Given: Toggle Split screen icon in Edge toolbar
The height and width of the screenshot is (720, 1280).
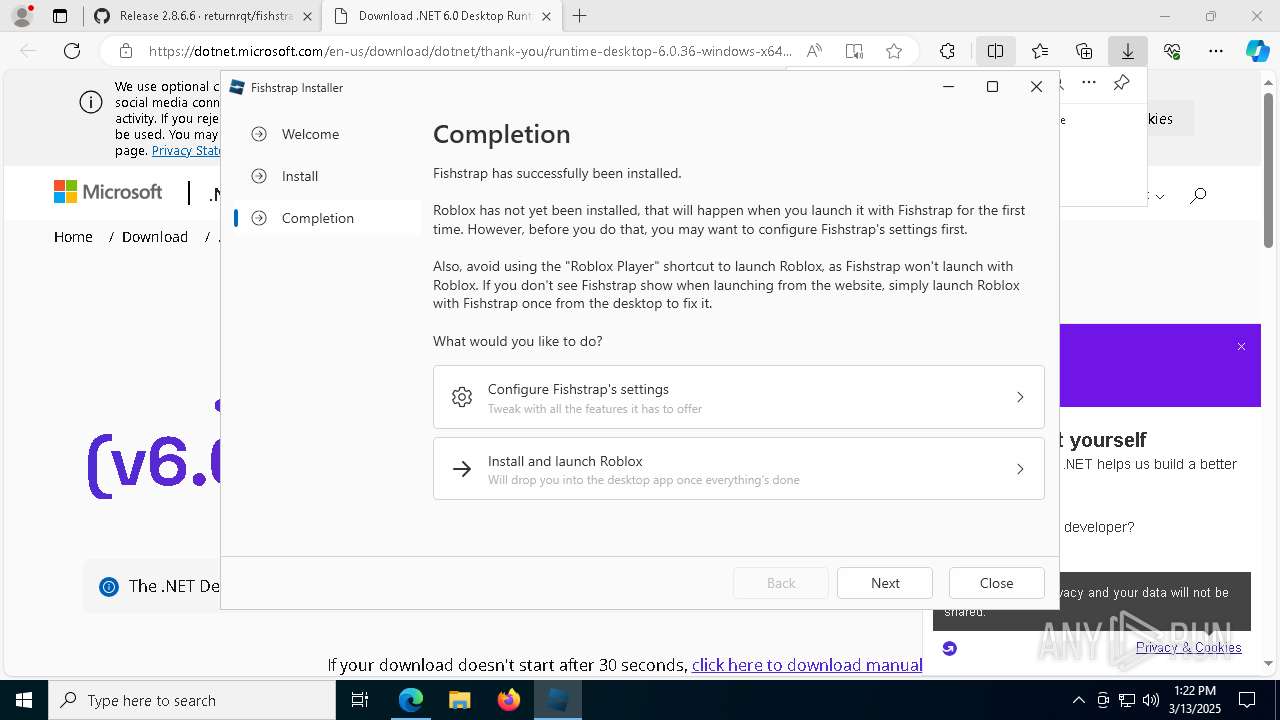Looking at the screenshot, I should pyautogui.click(x=996, y=51).
